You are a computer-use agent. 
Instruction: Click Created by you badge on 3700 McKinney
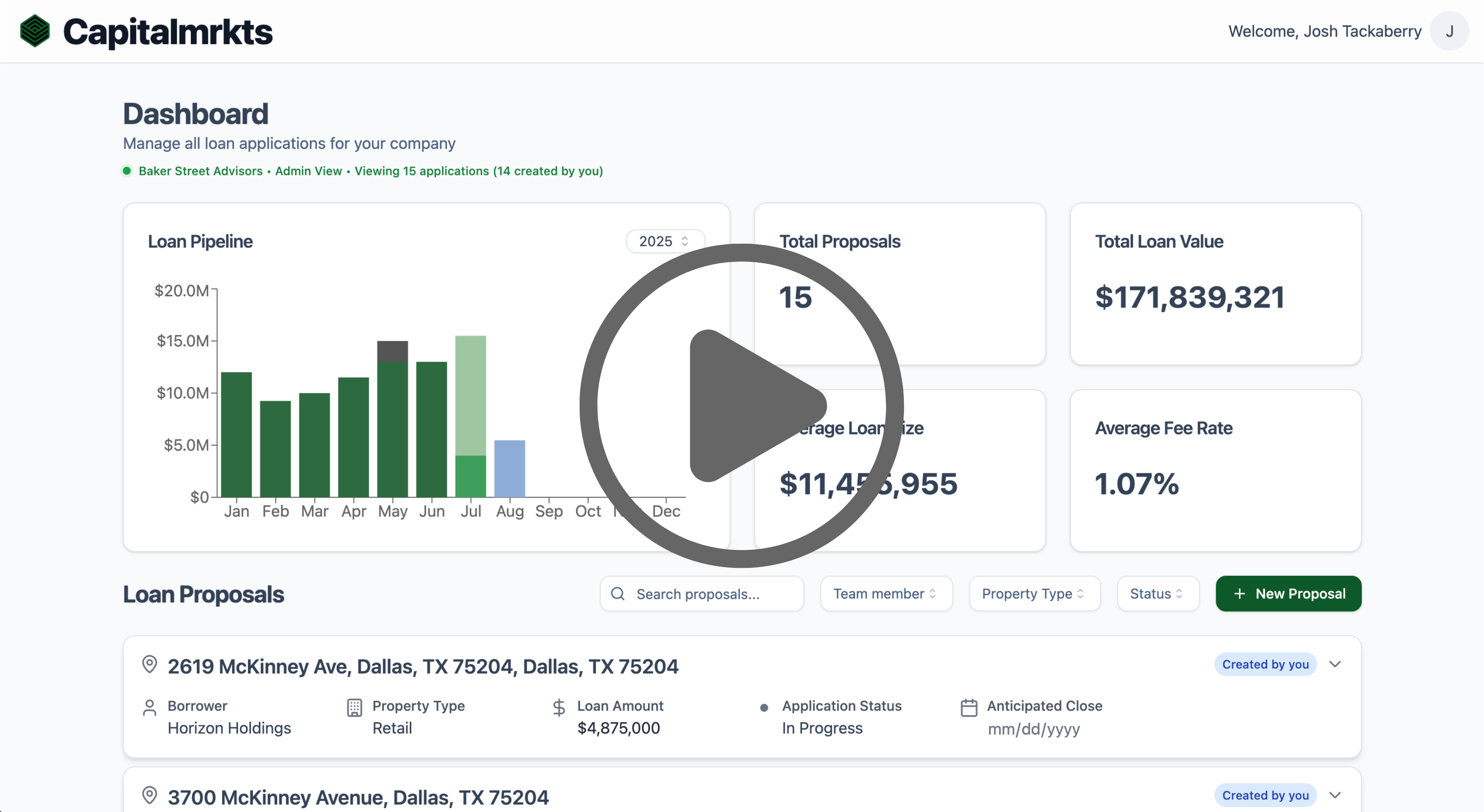[1266, 795]
